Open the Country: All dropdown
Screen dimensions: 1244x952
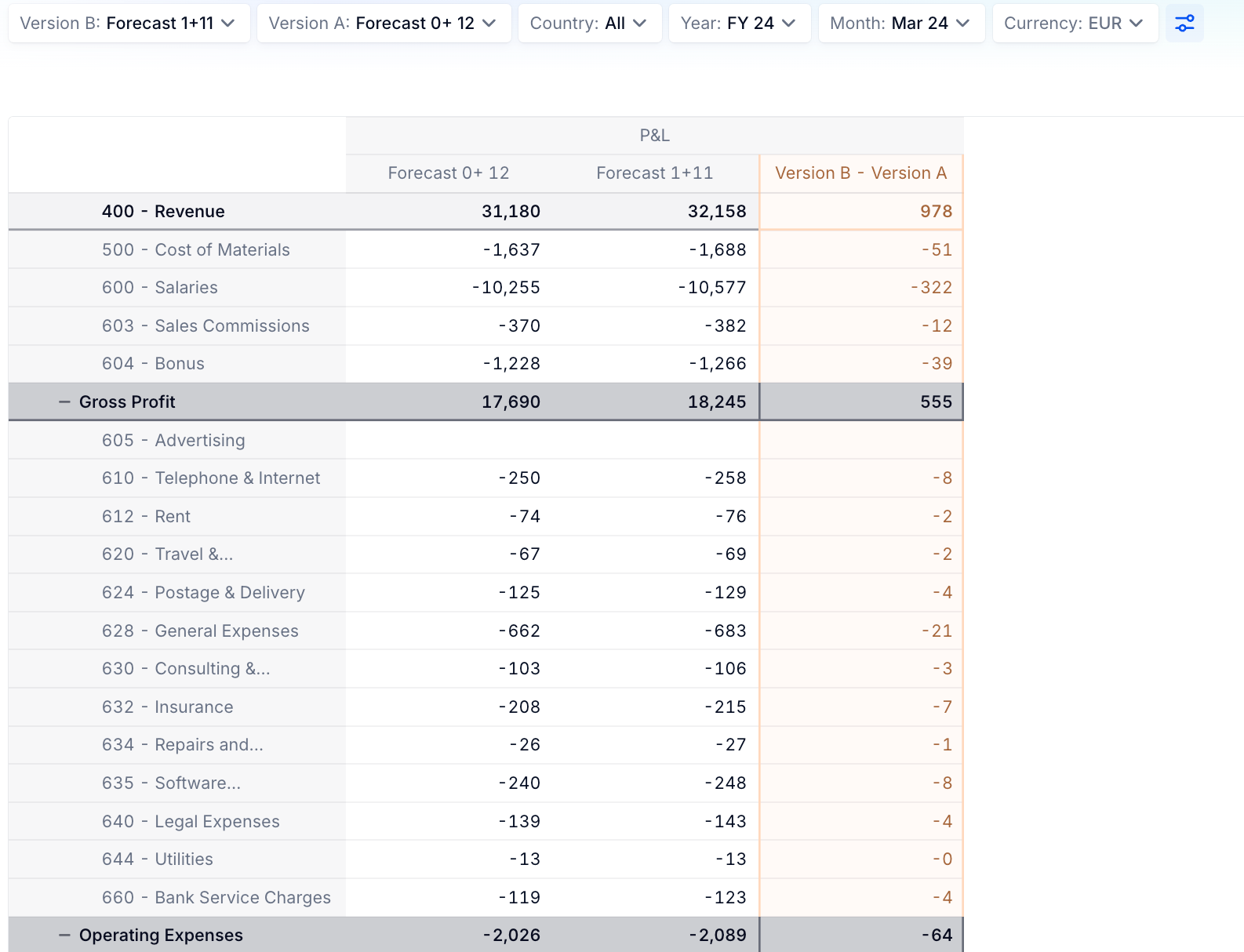point(590,24)
